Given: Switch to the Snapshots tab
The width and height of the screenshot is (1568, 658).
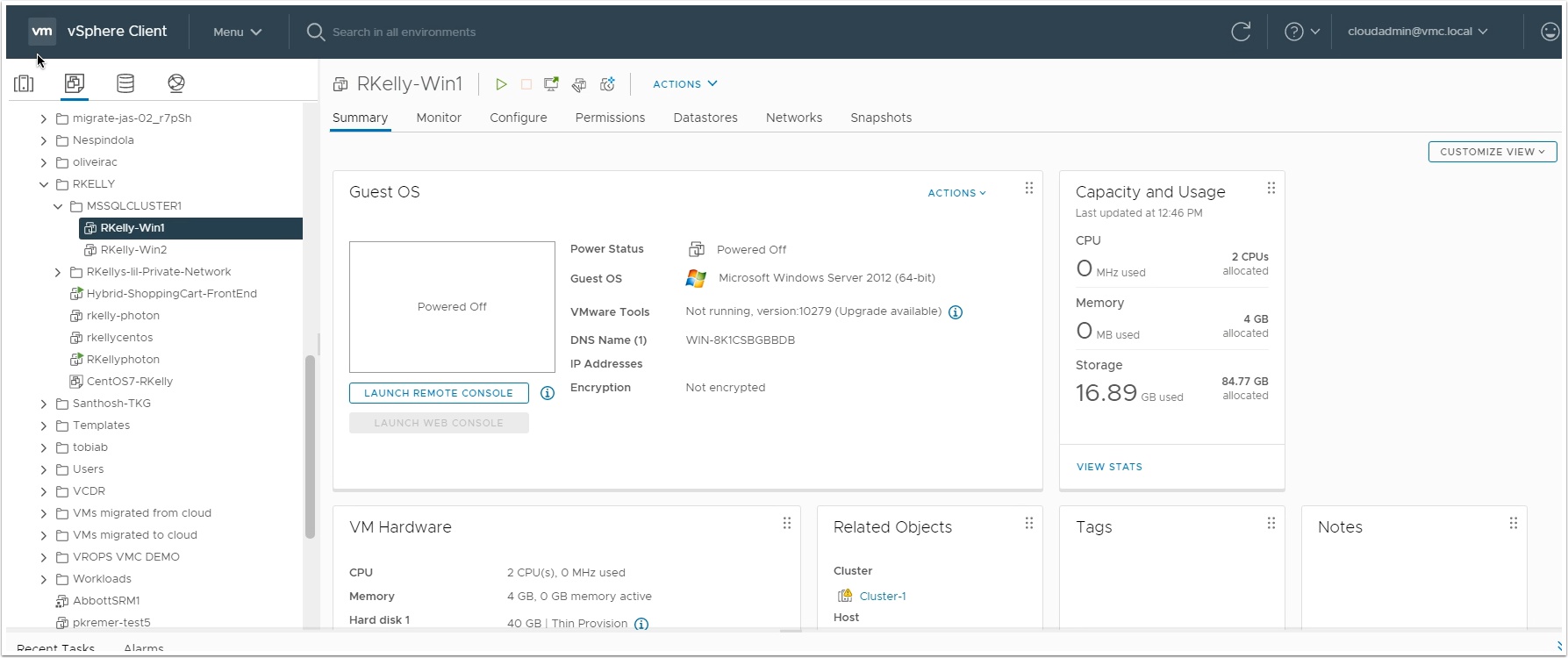Looking at the screenshot, I should pos(881,118).
